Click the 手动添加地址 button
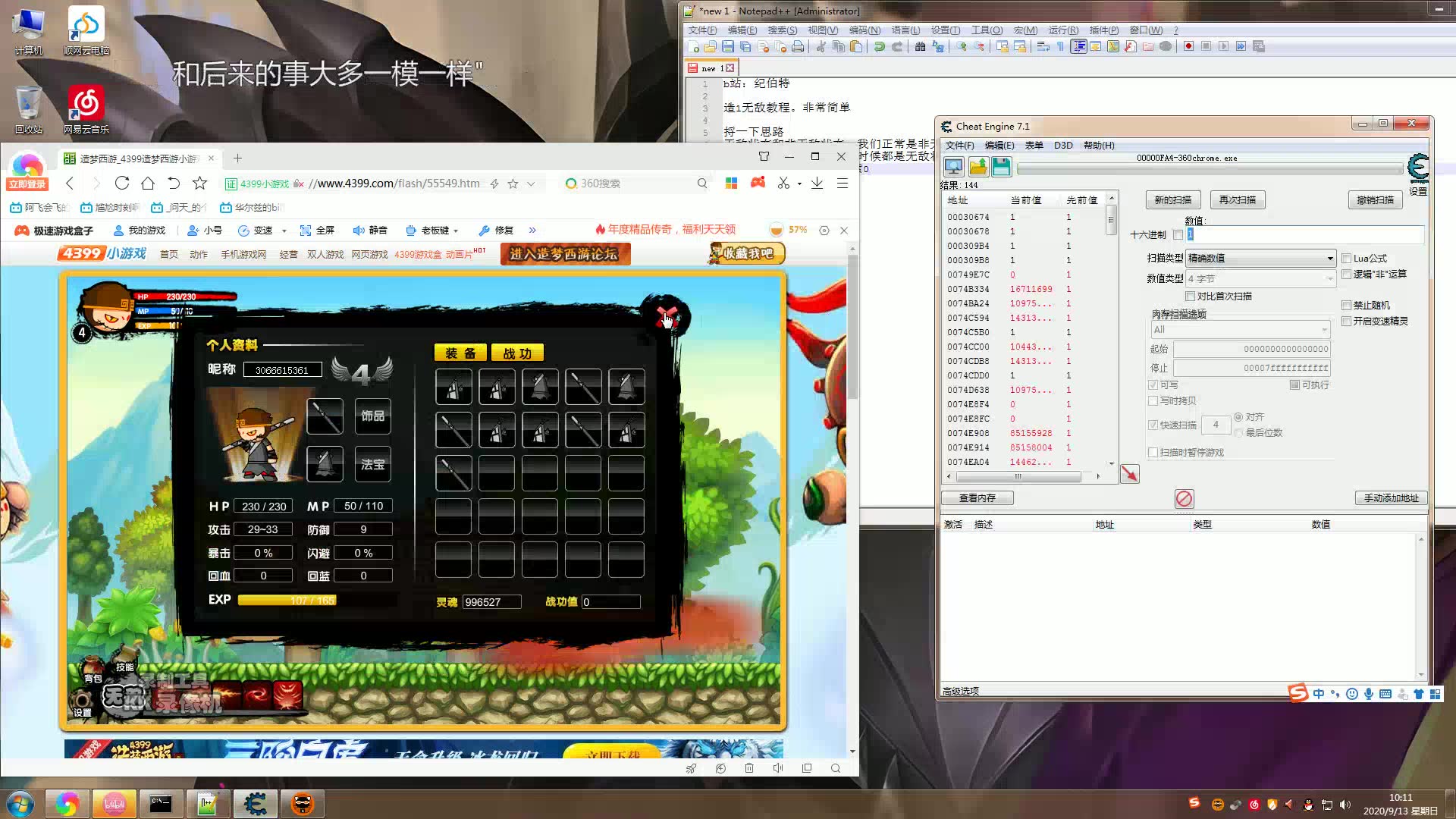The height and width of the screenshot is (819, 1456). (1391, 498)
